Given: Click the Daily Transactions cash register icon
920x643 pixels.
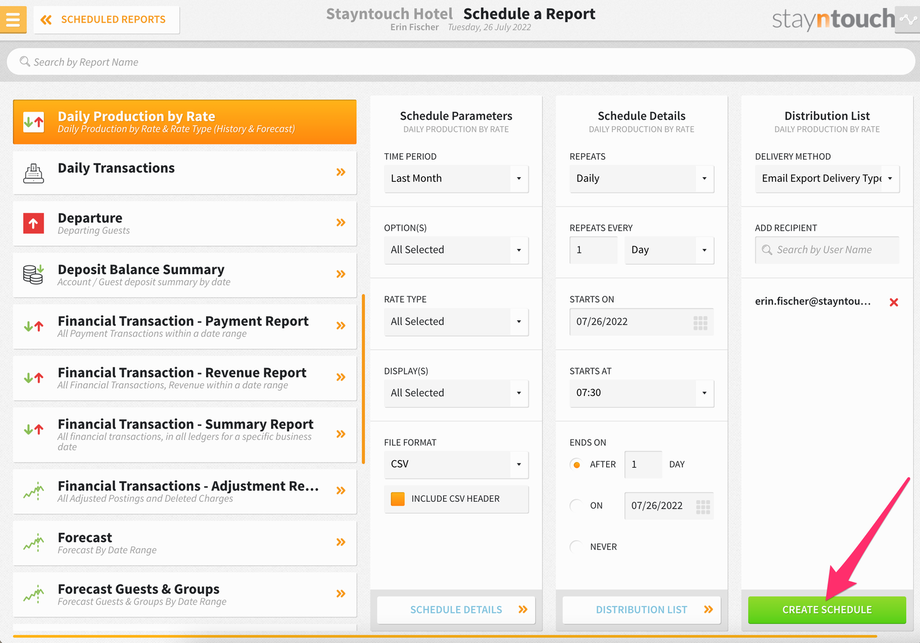Looking at the screenshot, I should (33, 174).
